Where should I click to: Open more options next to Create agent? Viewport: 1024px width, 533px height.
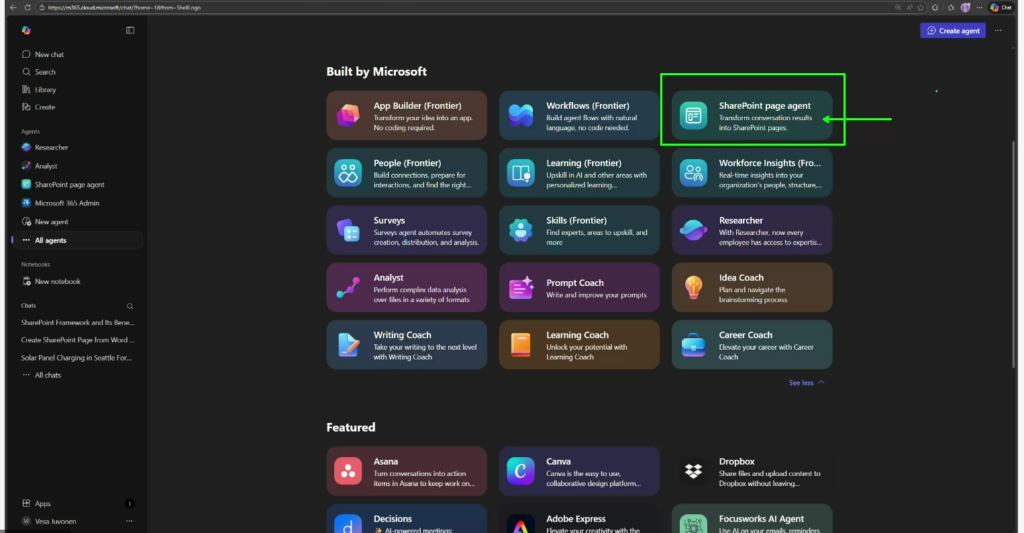(x=998, y=31)
